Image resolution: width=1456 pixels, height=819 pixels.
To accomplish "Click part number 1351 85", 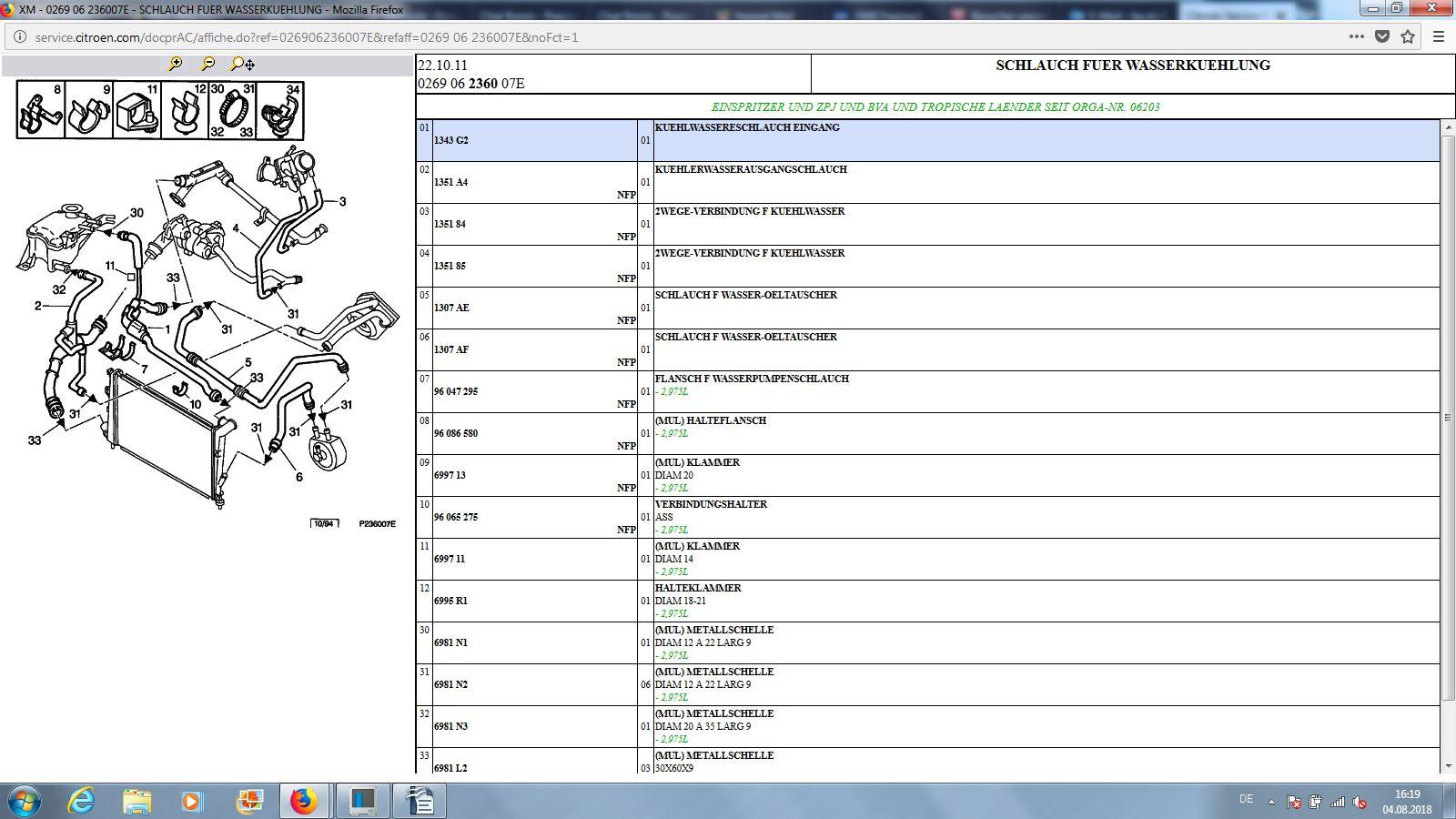I will tap(450, 266).
